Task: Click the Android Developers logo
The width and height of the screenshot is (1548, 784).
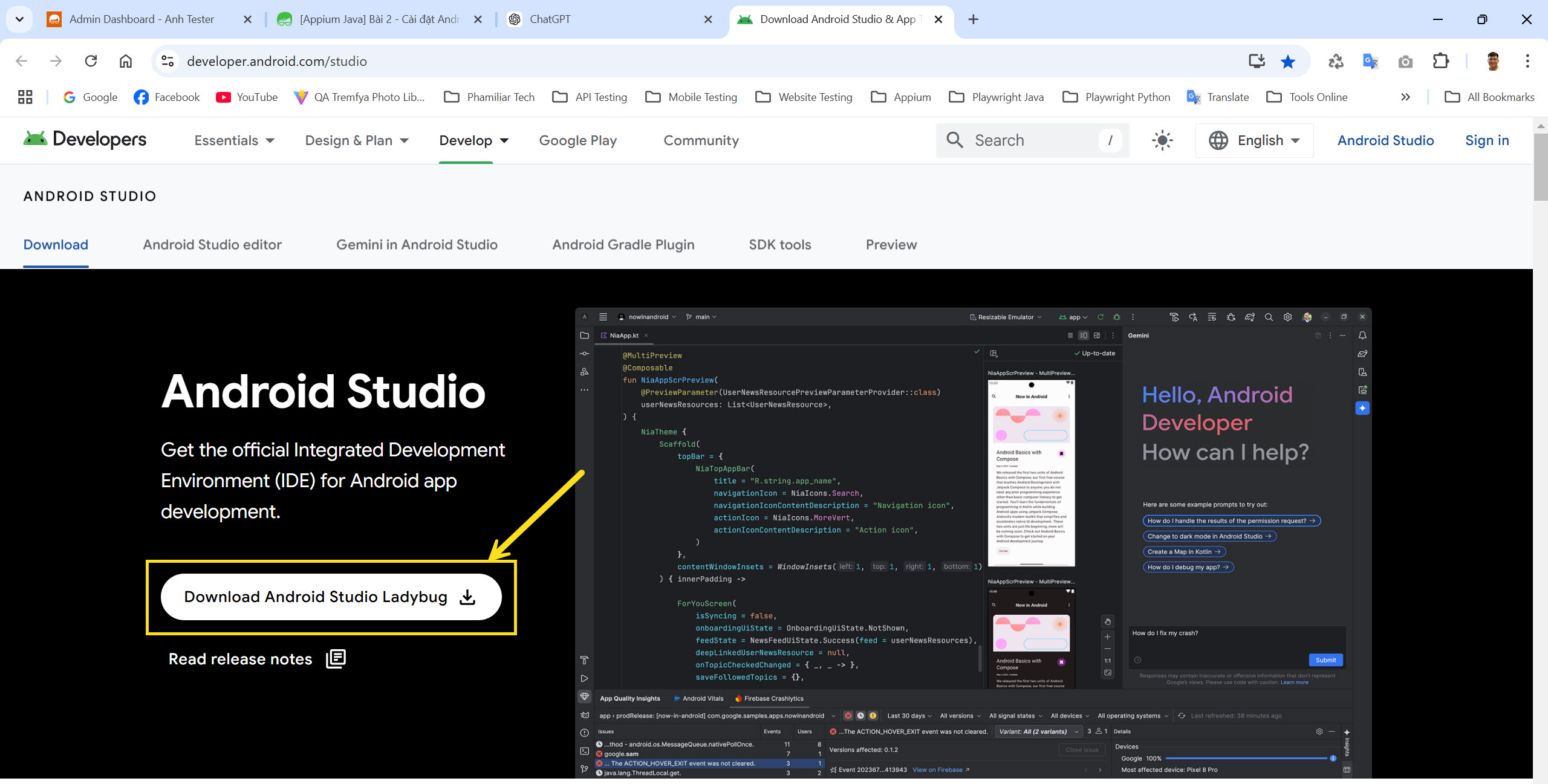Action: pos(85,140)
